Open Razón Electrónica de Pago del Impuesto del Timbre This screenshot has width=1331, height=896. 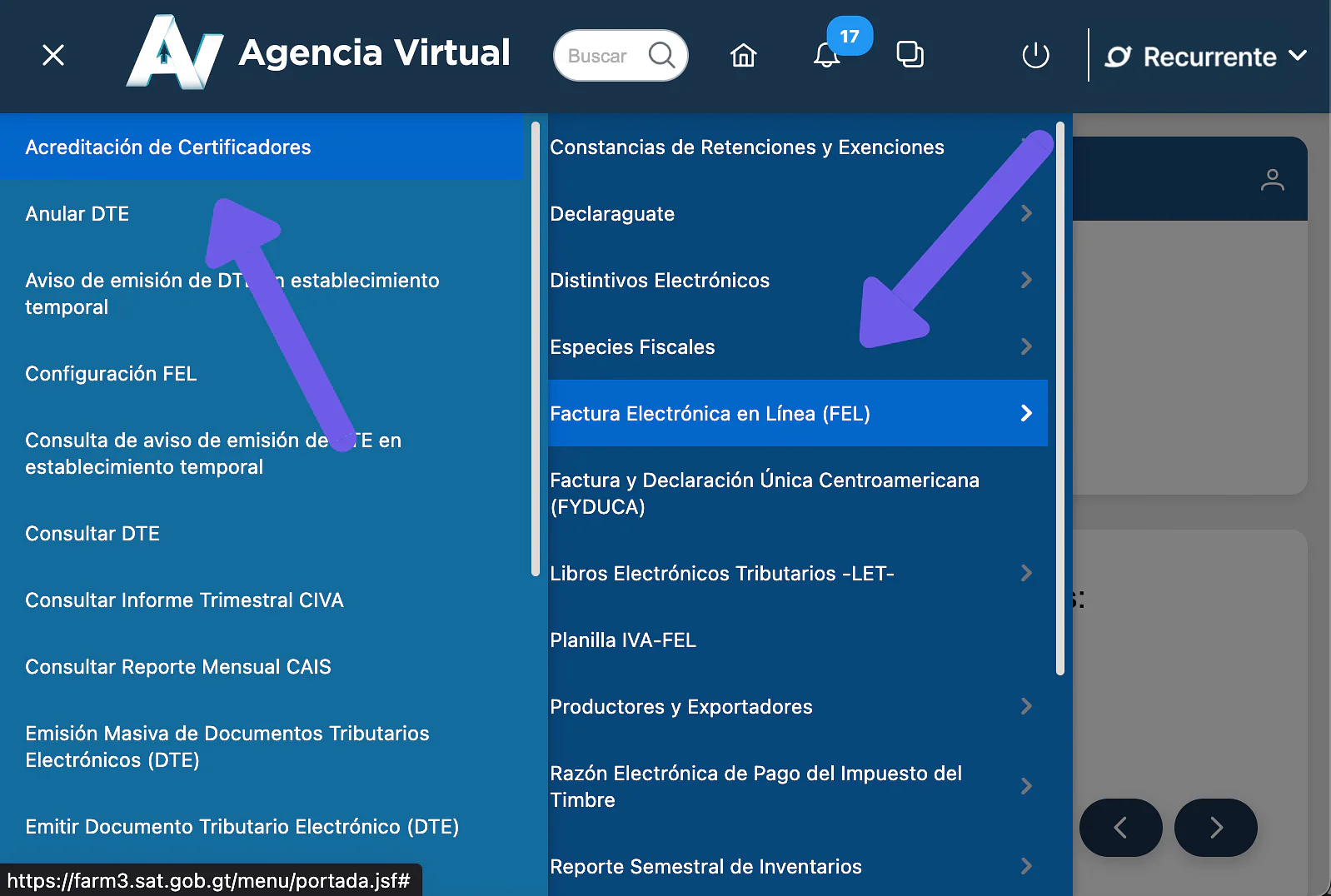(798, 786)
